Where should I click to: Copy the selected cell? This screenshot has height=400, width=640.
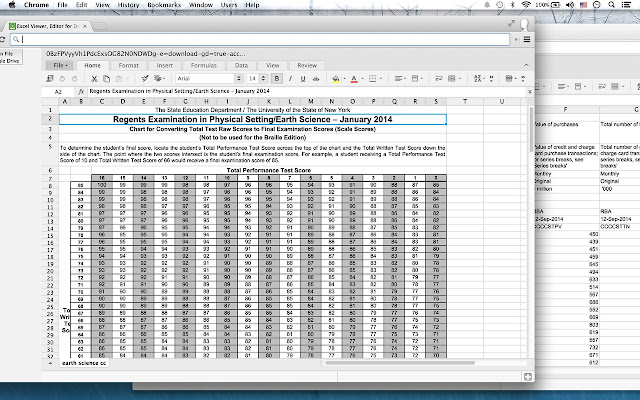(106, 78)
